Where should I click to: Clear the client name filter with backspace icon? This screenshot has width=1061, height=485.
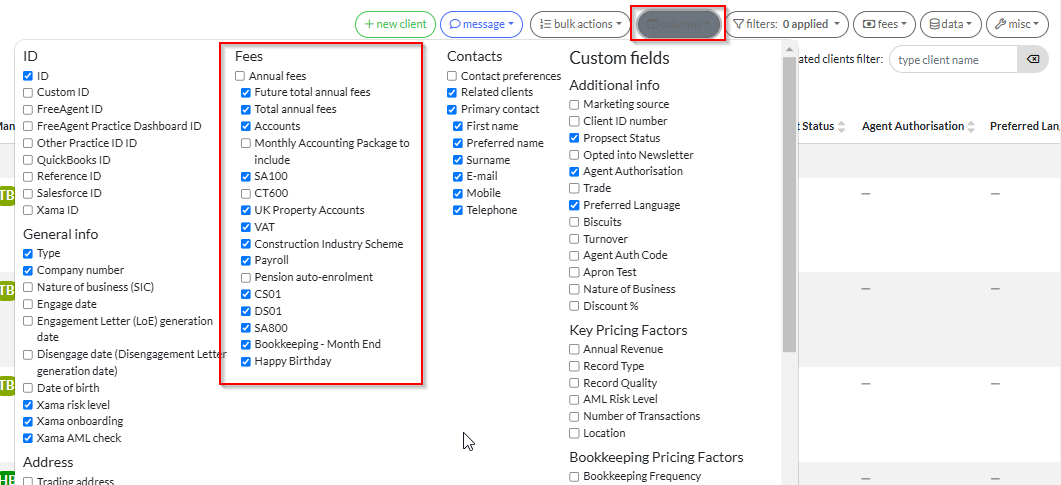click(1033, 61)
